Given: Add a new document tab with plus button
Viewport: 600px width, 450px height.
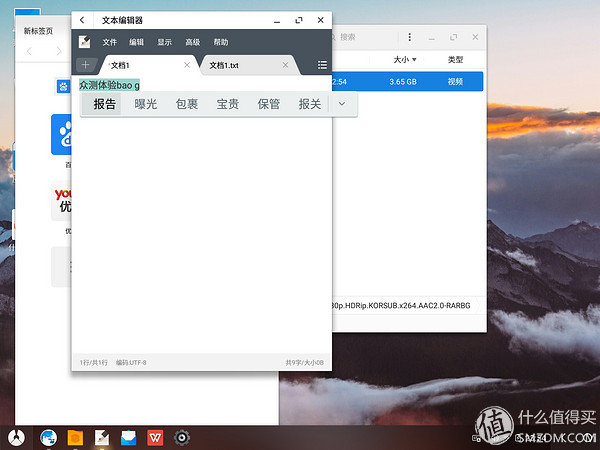Looking at the screenshot, I should click(85, 65).
